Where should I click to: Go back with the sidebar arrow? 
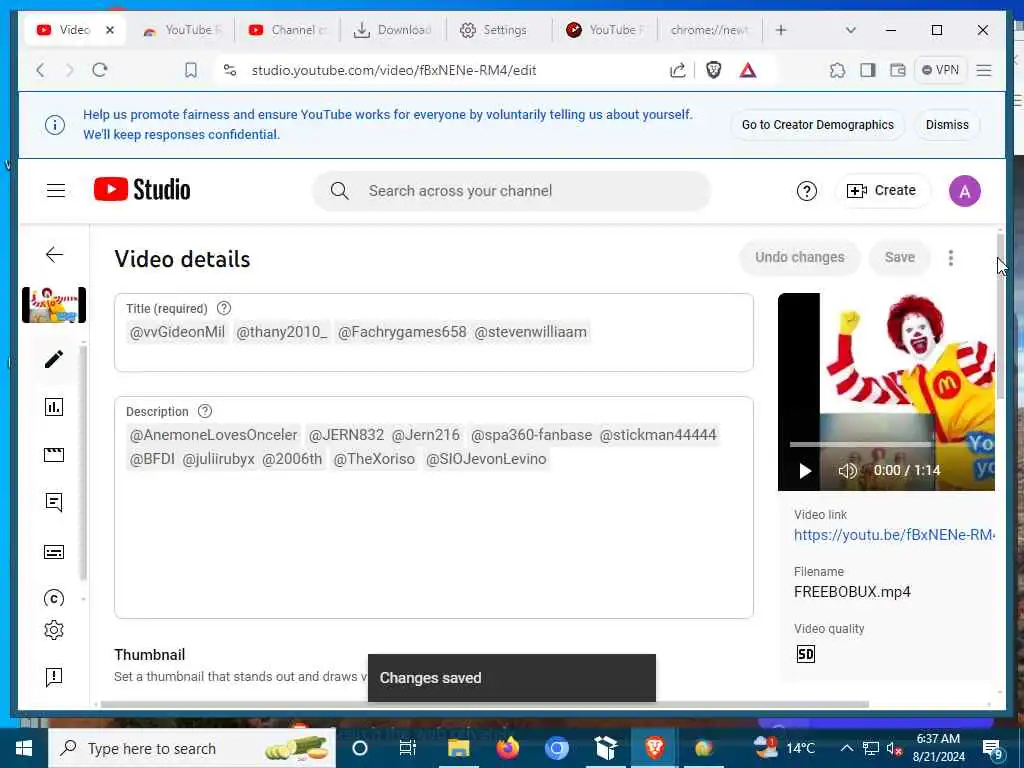click(x=54, y=255)
